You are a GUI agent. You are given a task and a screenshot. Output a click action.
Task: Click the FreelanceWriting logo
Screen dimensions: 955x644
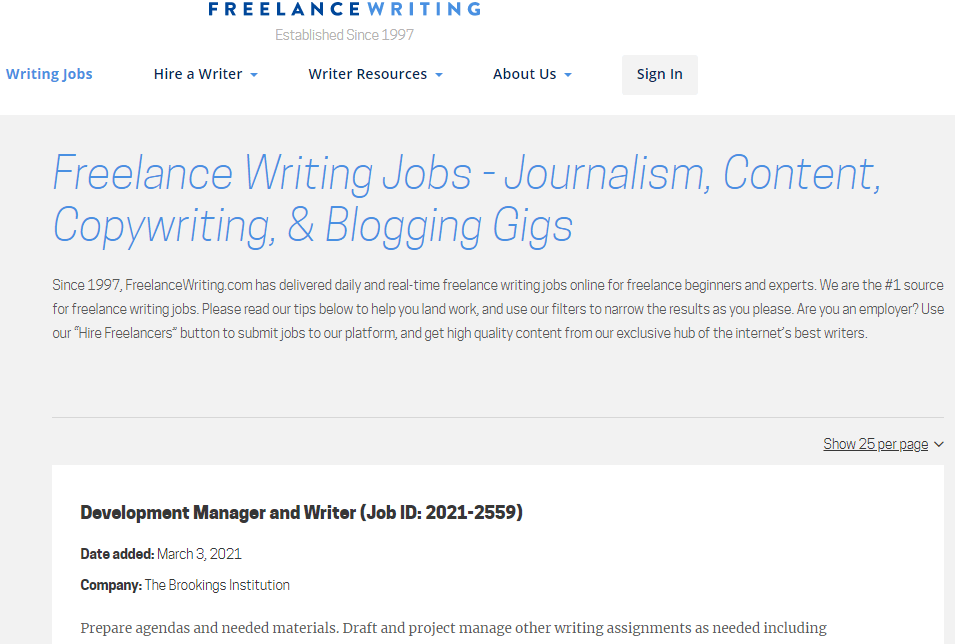344,9
